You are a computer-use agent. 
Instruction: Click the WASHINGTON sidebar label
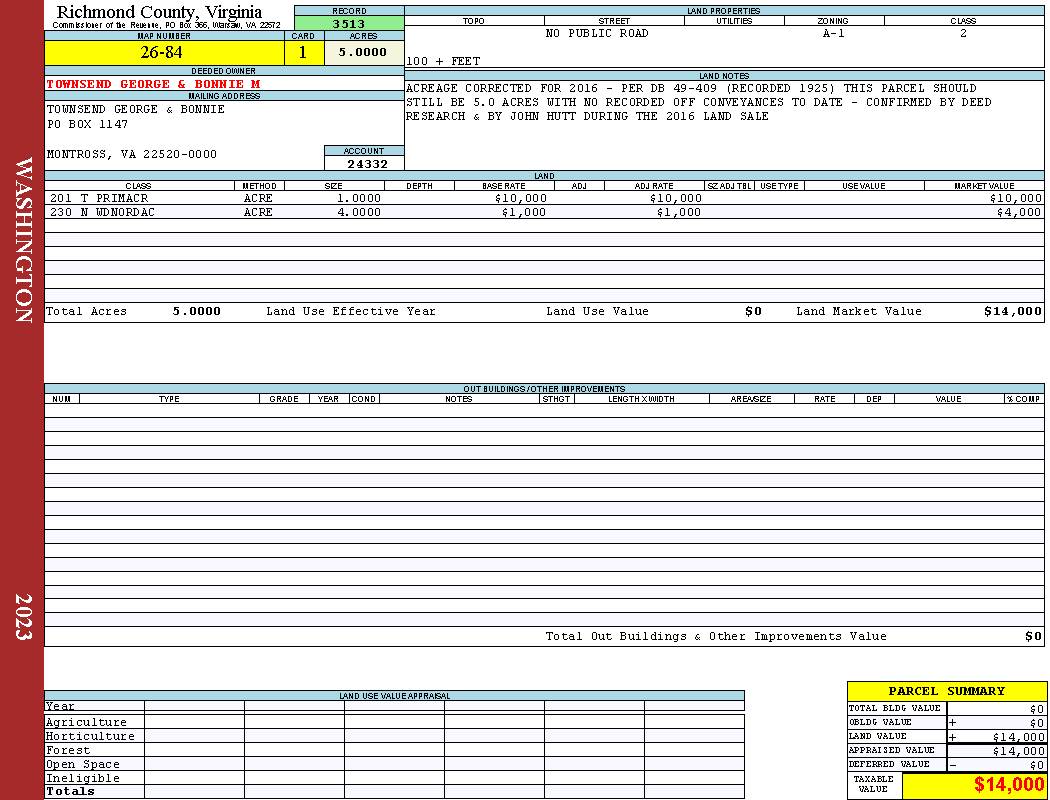(23, 240)
